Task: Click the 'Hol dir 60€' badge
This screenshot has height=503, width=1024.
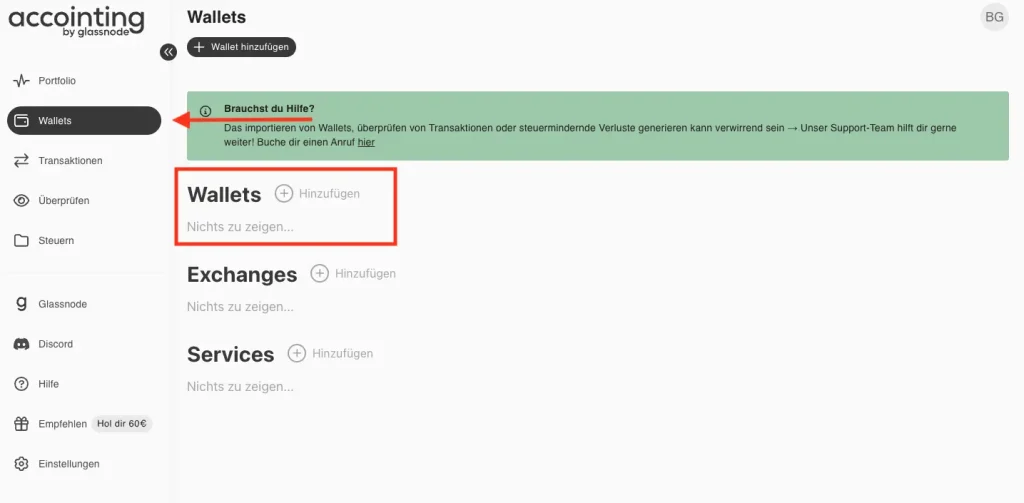Action: point(121,424)
